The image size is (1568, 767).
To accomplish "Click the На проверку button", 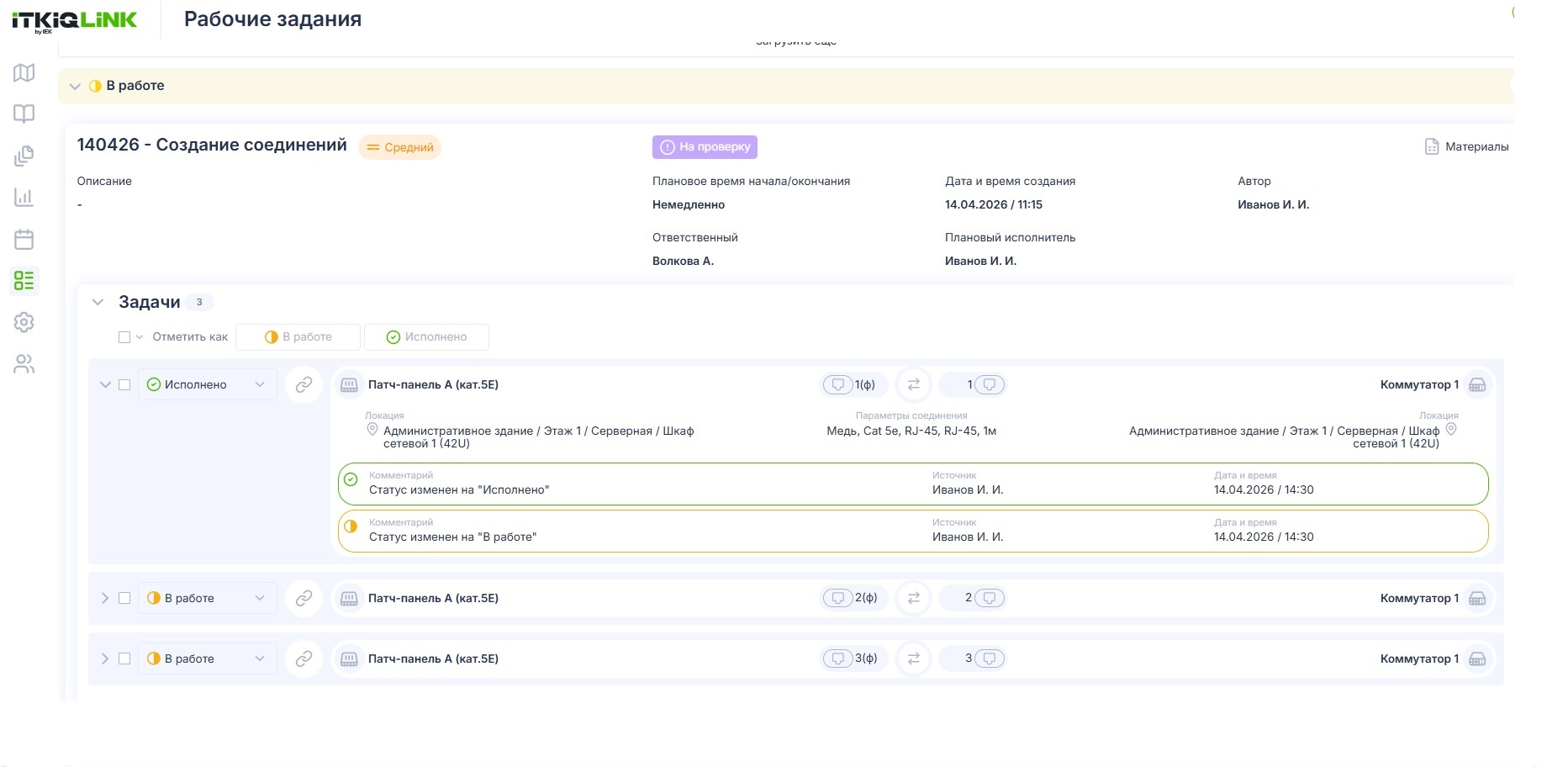I will [x=705, y=147].
